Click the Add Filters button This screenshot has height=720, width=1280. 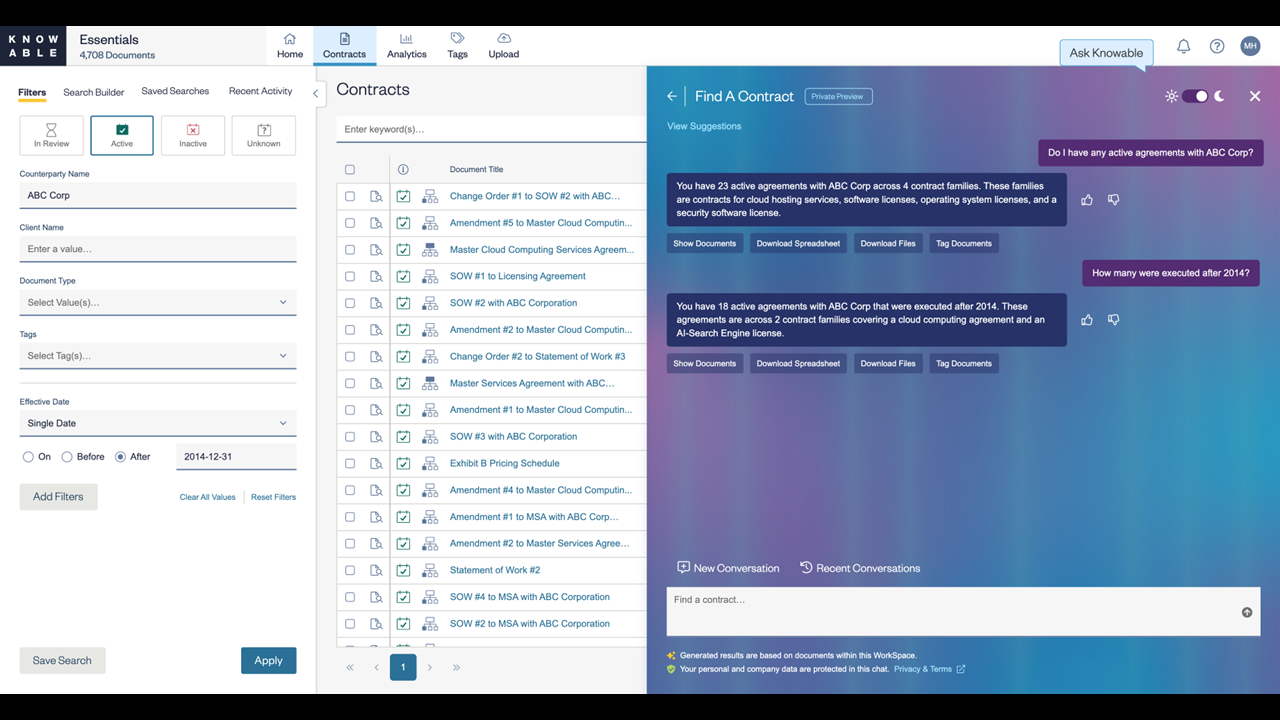pos(58,496)
